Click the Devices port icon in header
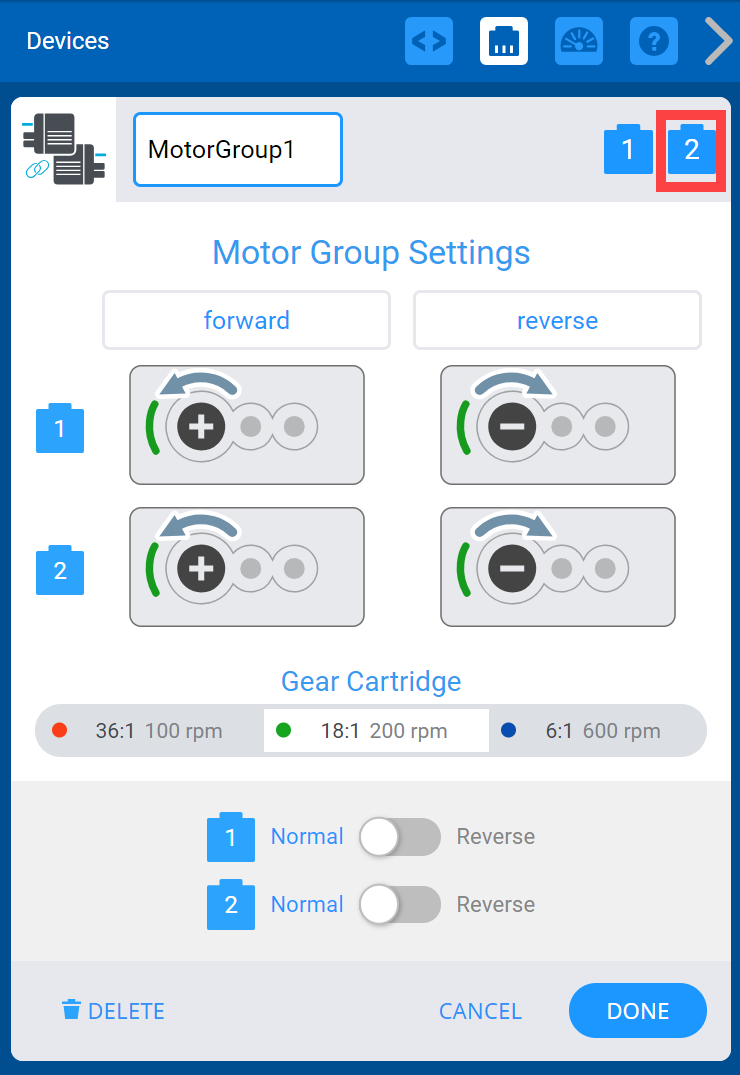This screenshot has height=1075, width=740. point(504,41)
